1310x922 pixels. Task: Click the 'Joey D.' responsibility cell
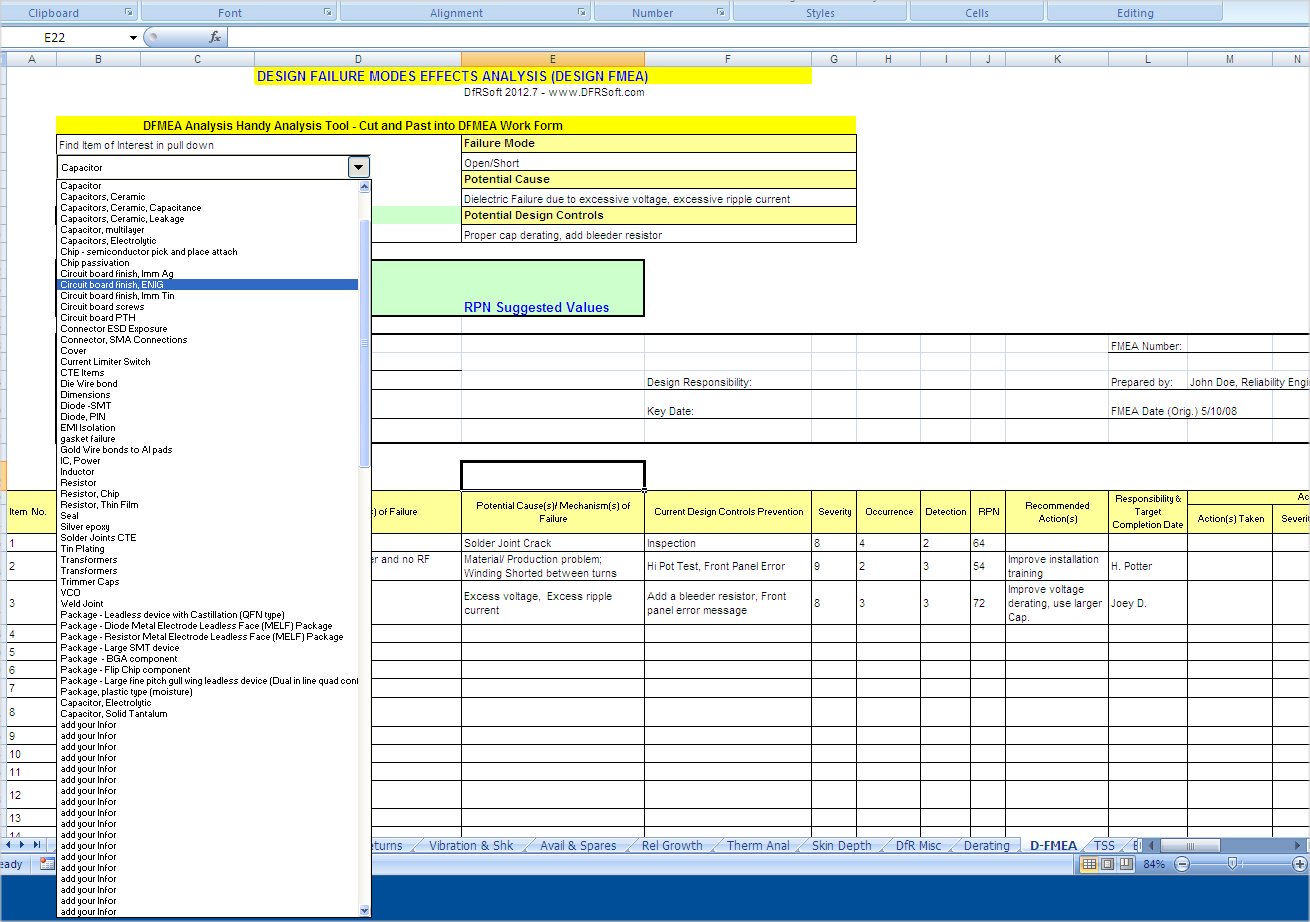click(x=1147, y=603)
